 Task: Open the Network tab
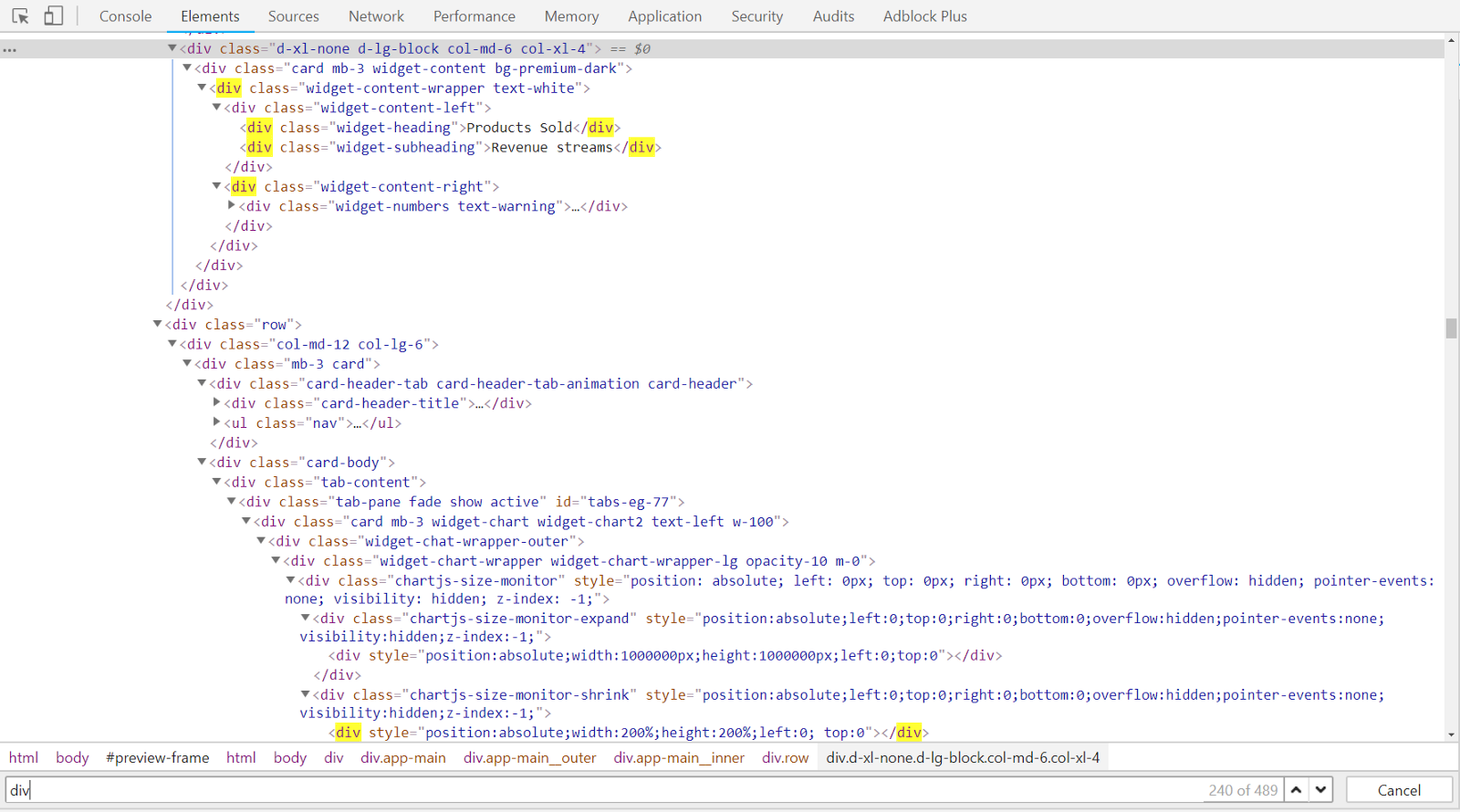376,16
